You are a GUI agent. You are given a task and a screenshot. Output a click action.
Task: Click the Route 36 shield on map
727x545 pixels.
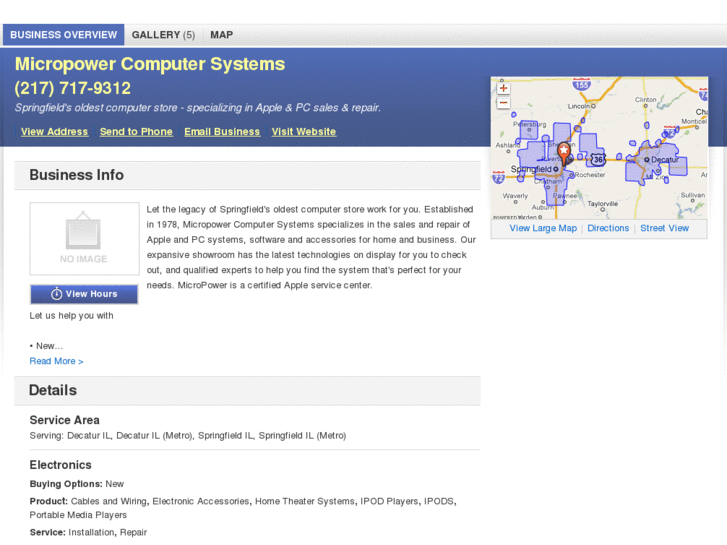click(x=598, y=159)
